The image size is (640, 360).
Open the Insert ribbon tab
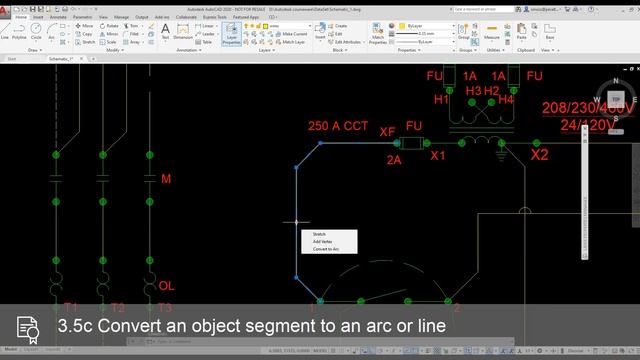(38, 17)
